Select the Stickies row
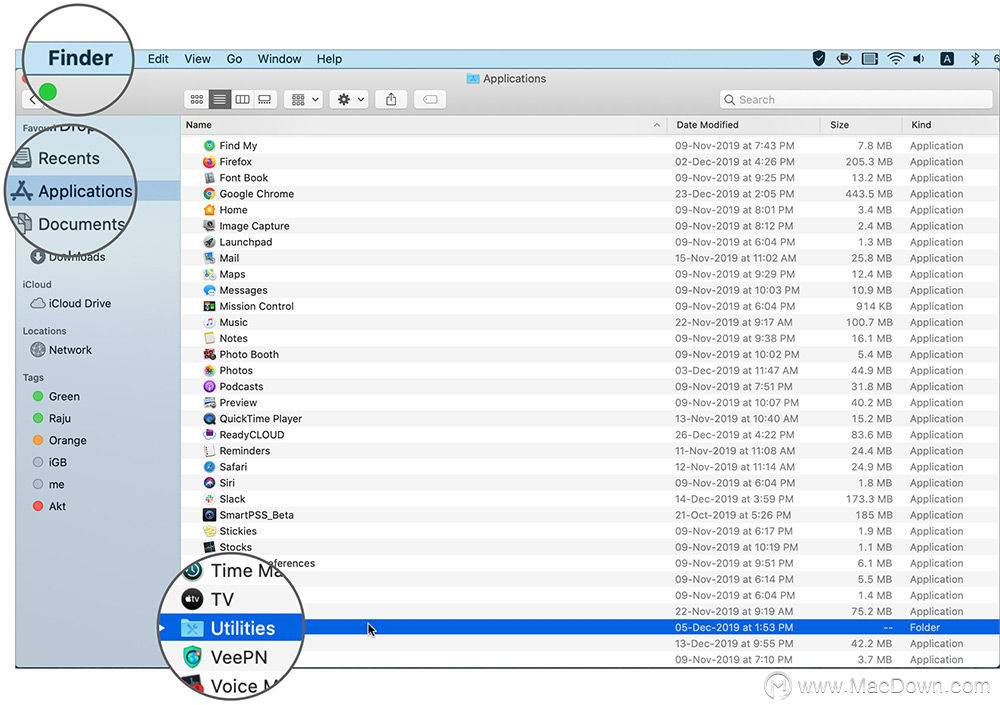 coord(590,531)
